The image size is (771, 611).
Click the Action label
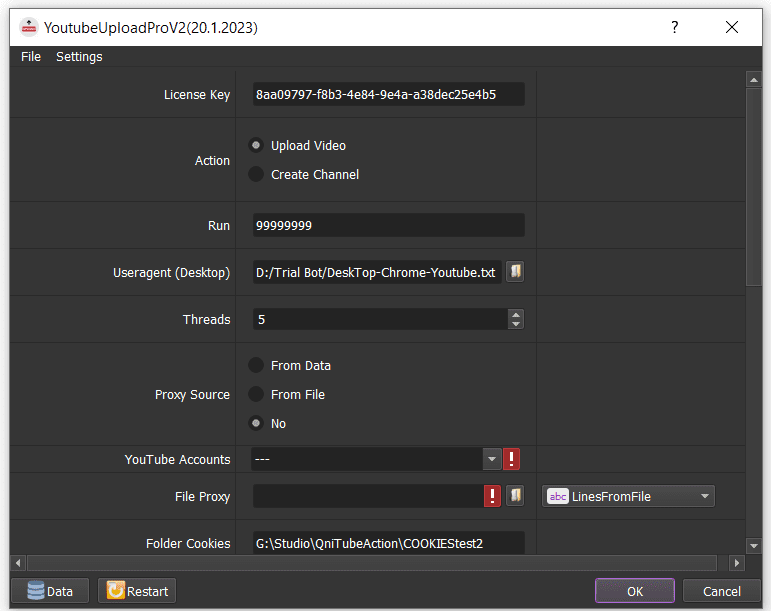click(212, 160)
